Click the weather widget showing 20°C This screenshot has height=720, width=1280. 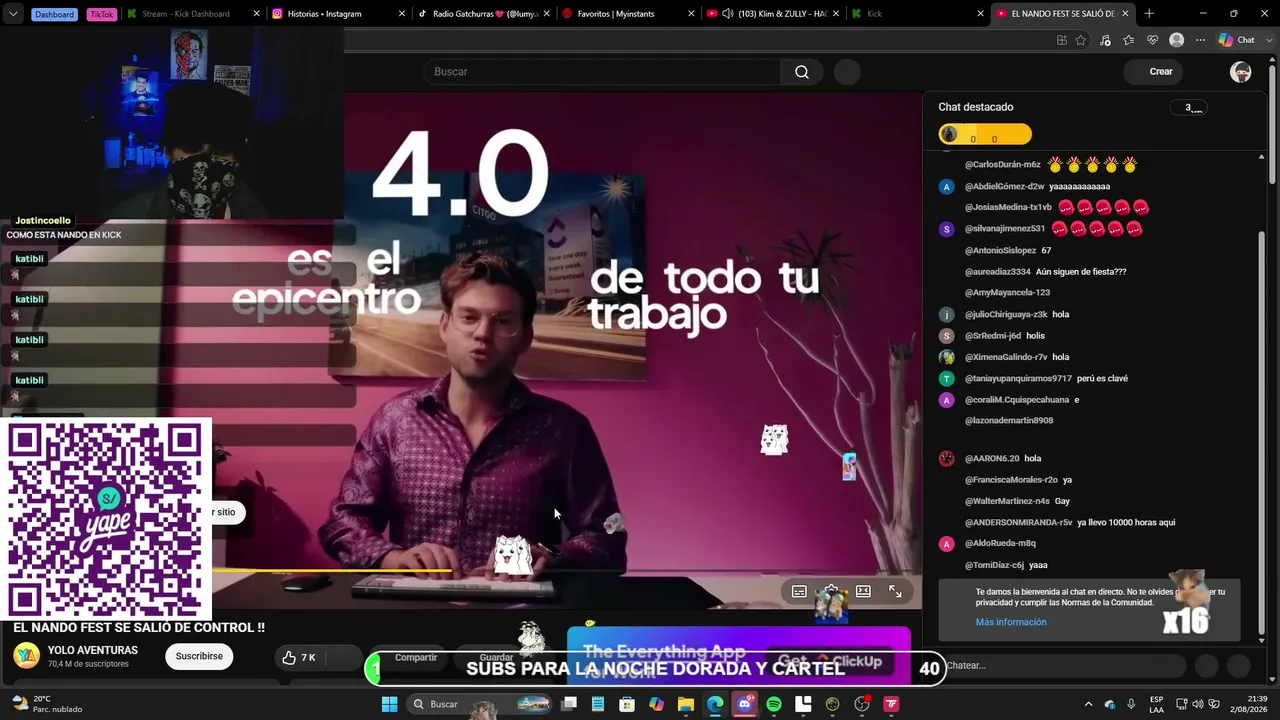pos(45,704)
